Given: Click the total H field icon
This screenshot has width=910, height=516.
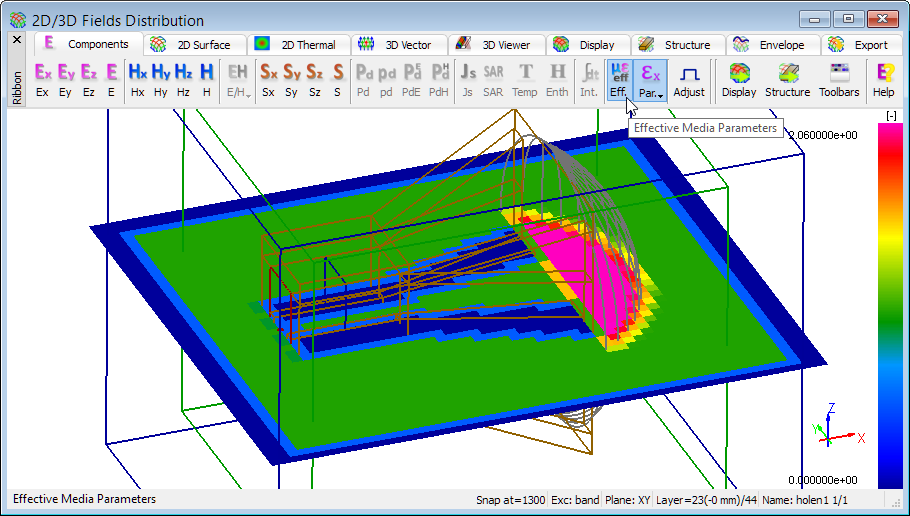Looking at the screenshot, I should pyautogui.click(x=206, y=79).
